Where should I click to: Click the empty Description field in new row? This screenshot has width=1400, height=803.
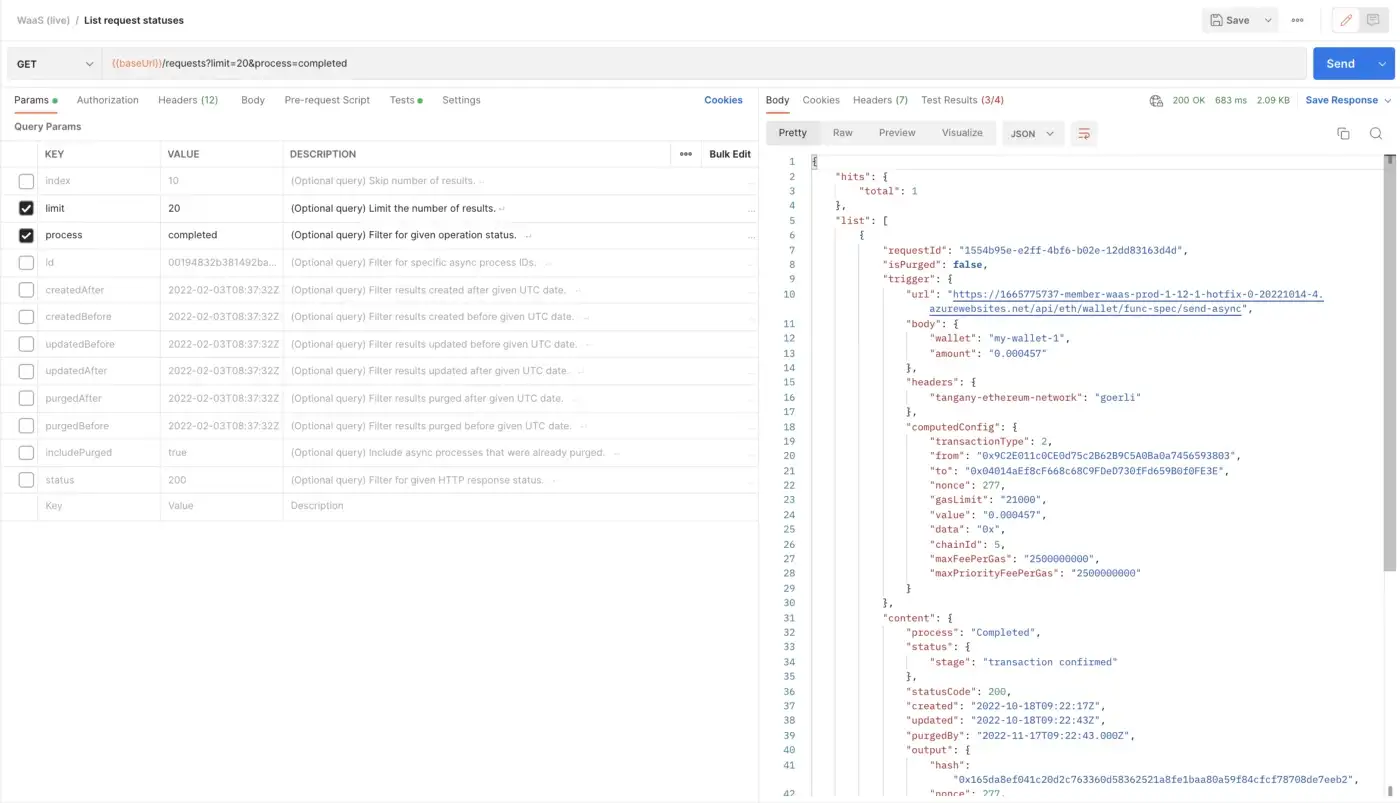pos(520,506)
